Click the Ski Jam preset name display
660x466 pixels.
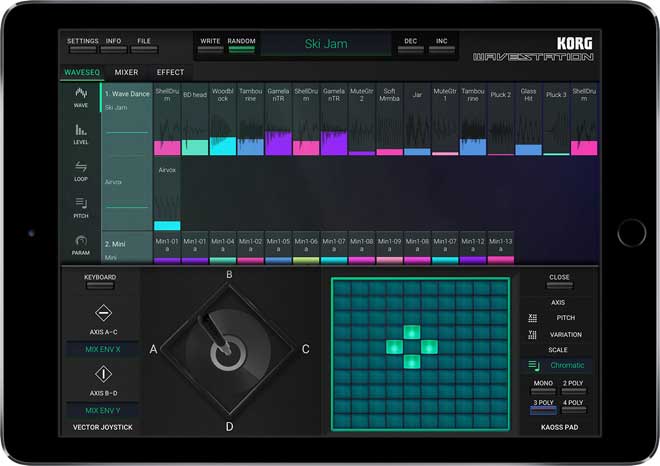point(326,45)
